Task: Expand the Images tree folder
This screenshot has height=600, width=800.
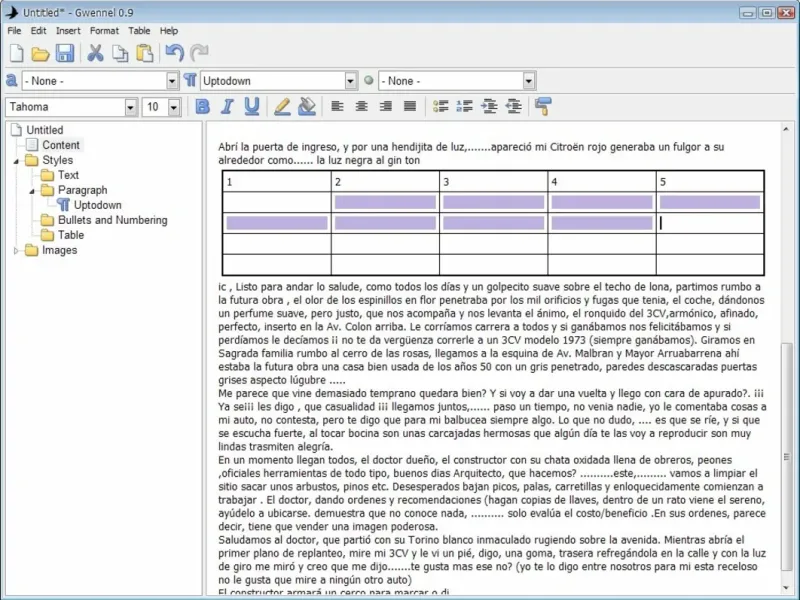Action: [x=16, y=251]
